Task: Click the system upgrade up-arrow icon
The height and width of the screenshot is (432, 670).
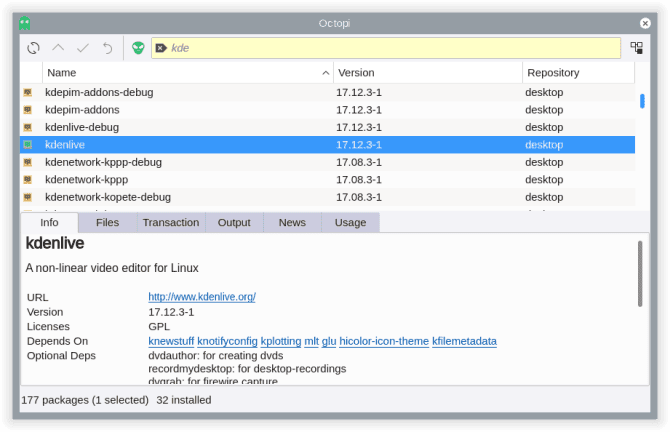Action: pos(58,48)
